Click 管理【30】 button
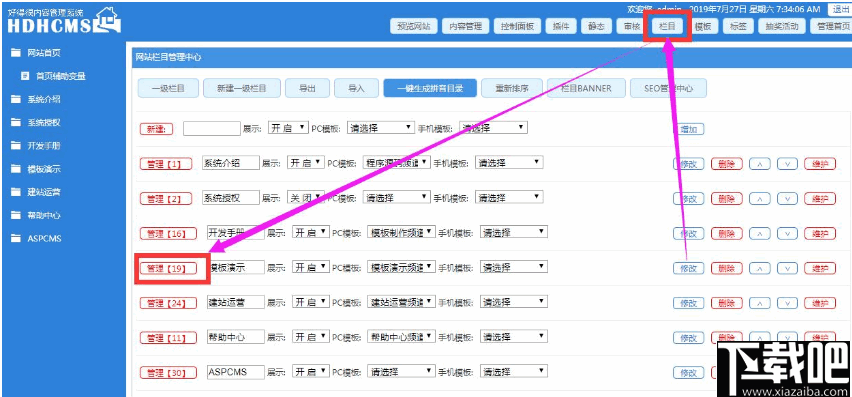The image size is (852, 397). [x=168, y=373]
